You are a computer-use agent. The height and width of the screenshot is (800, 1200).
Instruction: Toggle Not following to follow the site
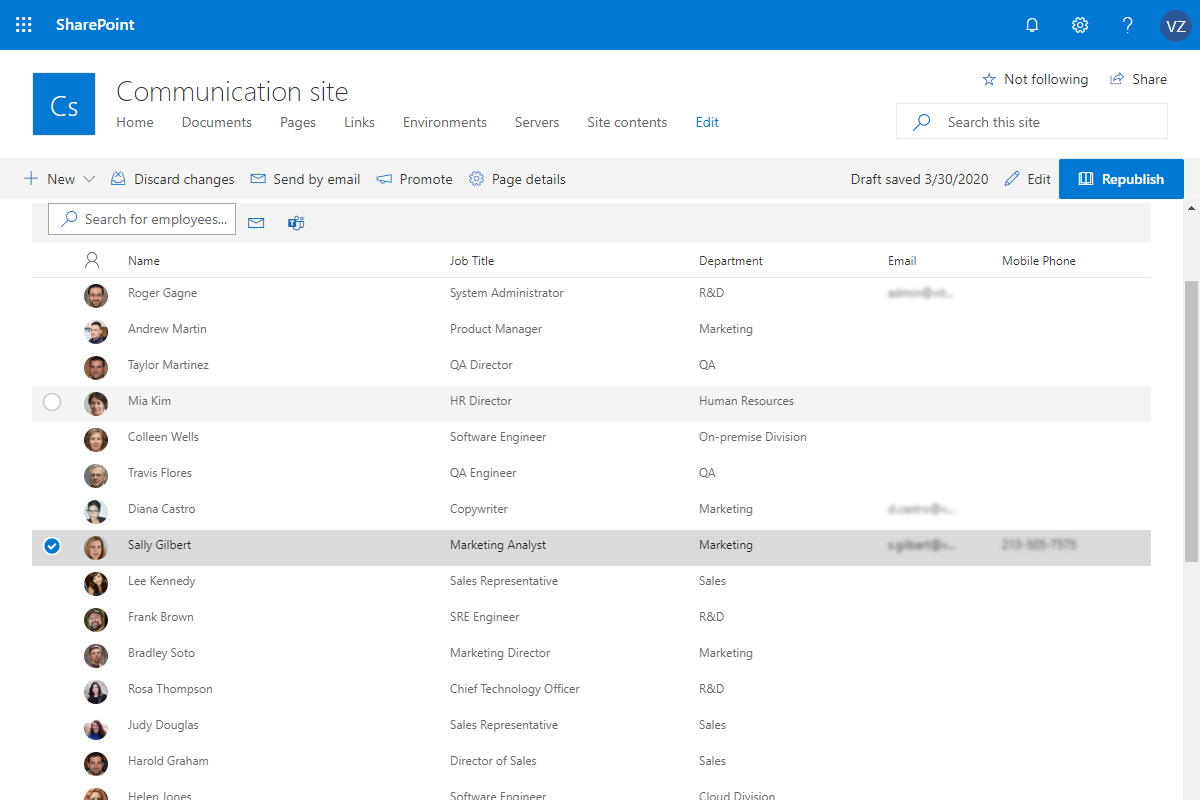1035,79
